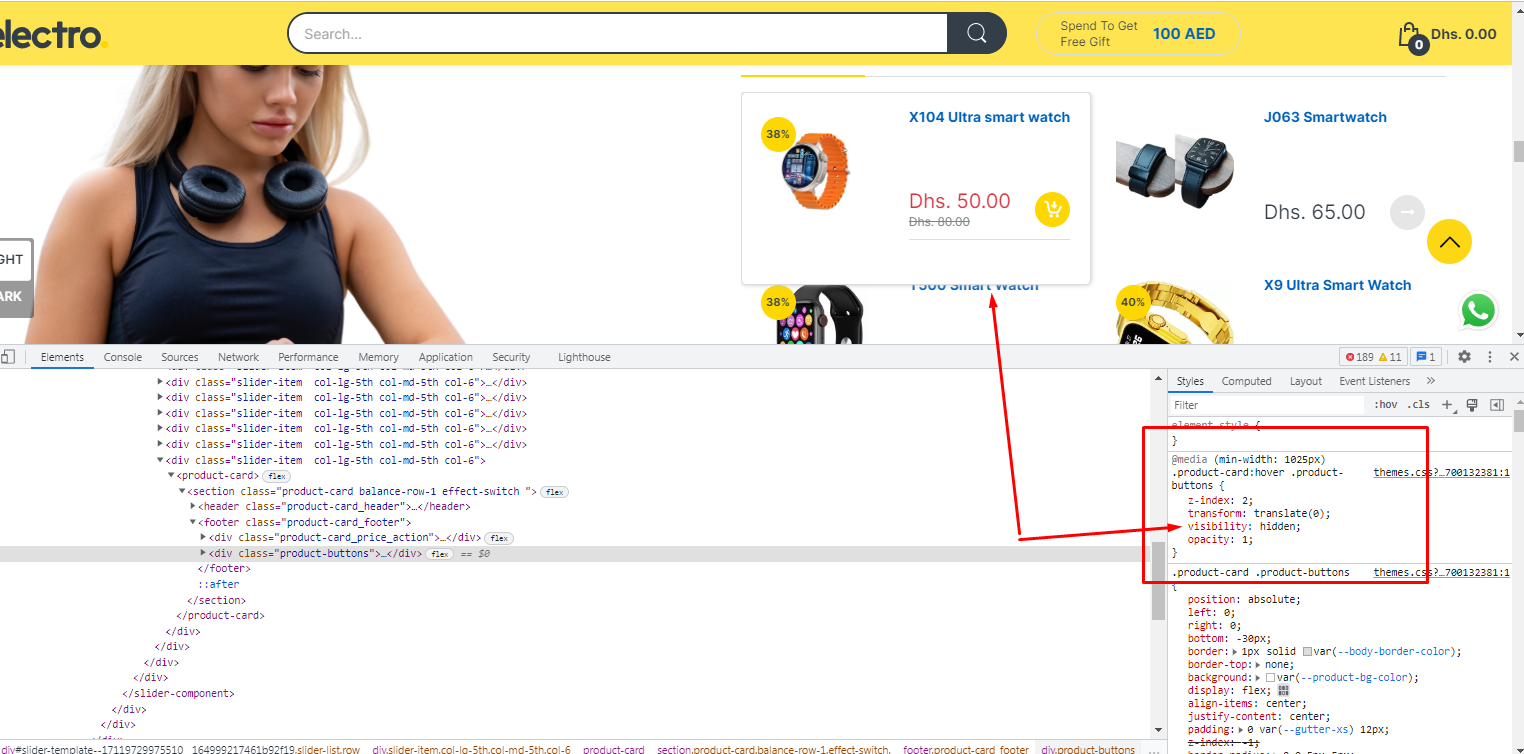Expand the background shorthand property triangle

pos(1258,677)
